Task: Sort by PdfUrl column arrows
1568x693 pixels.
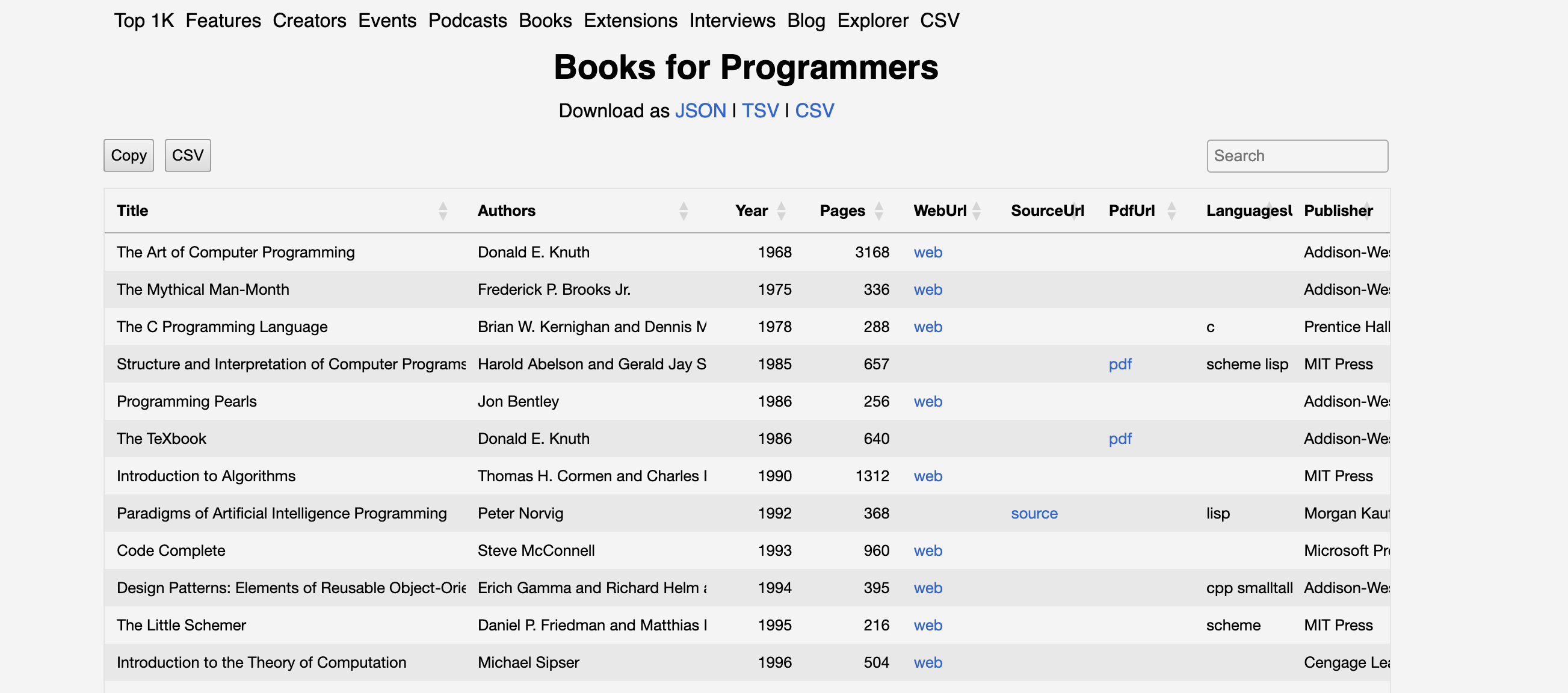Action: (x=1171, y=211)
